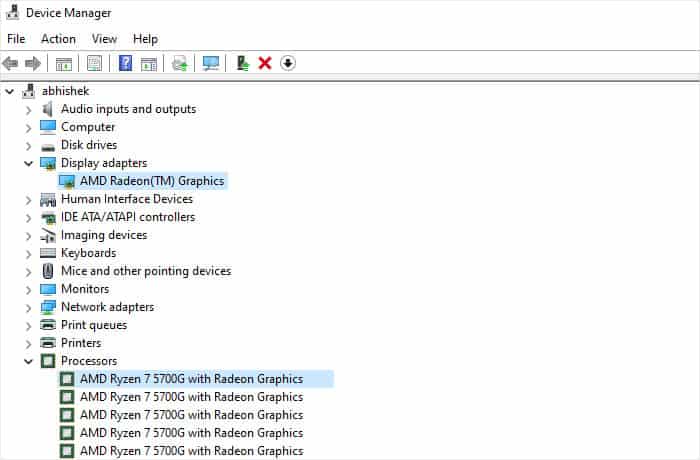Click the Human Interface Devices icon
This screenshot has height=460, width=700.
tap(48, 199)
